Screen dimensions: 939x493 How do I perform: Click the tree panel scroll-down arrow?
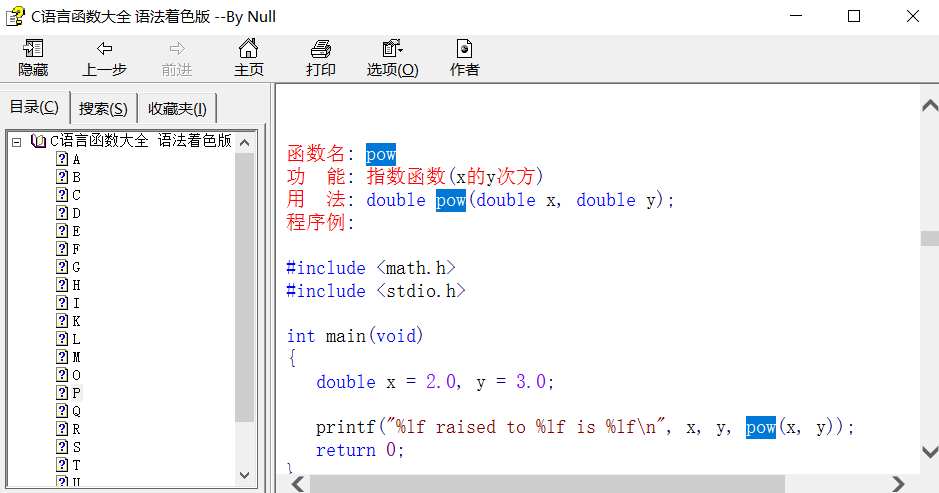coord(244,475)
